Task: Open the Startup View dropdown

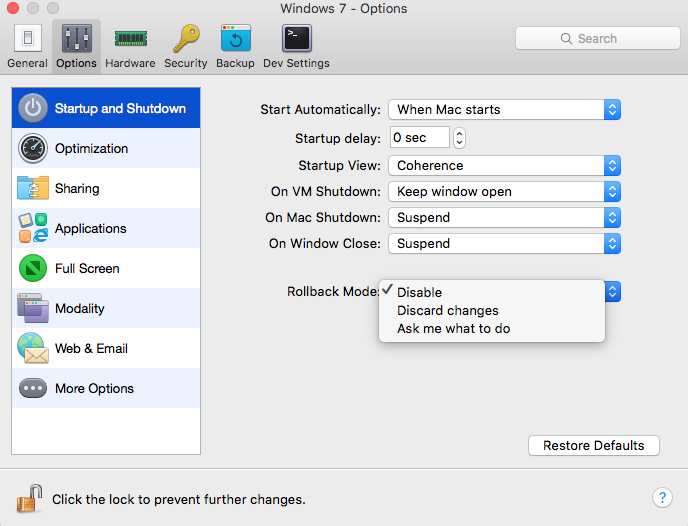Action: (504, 166)
